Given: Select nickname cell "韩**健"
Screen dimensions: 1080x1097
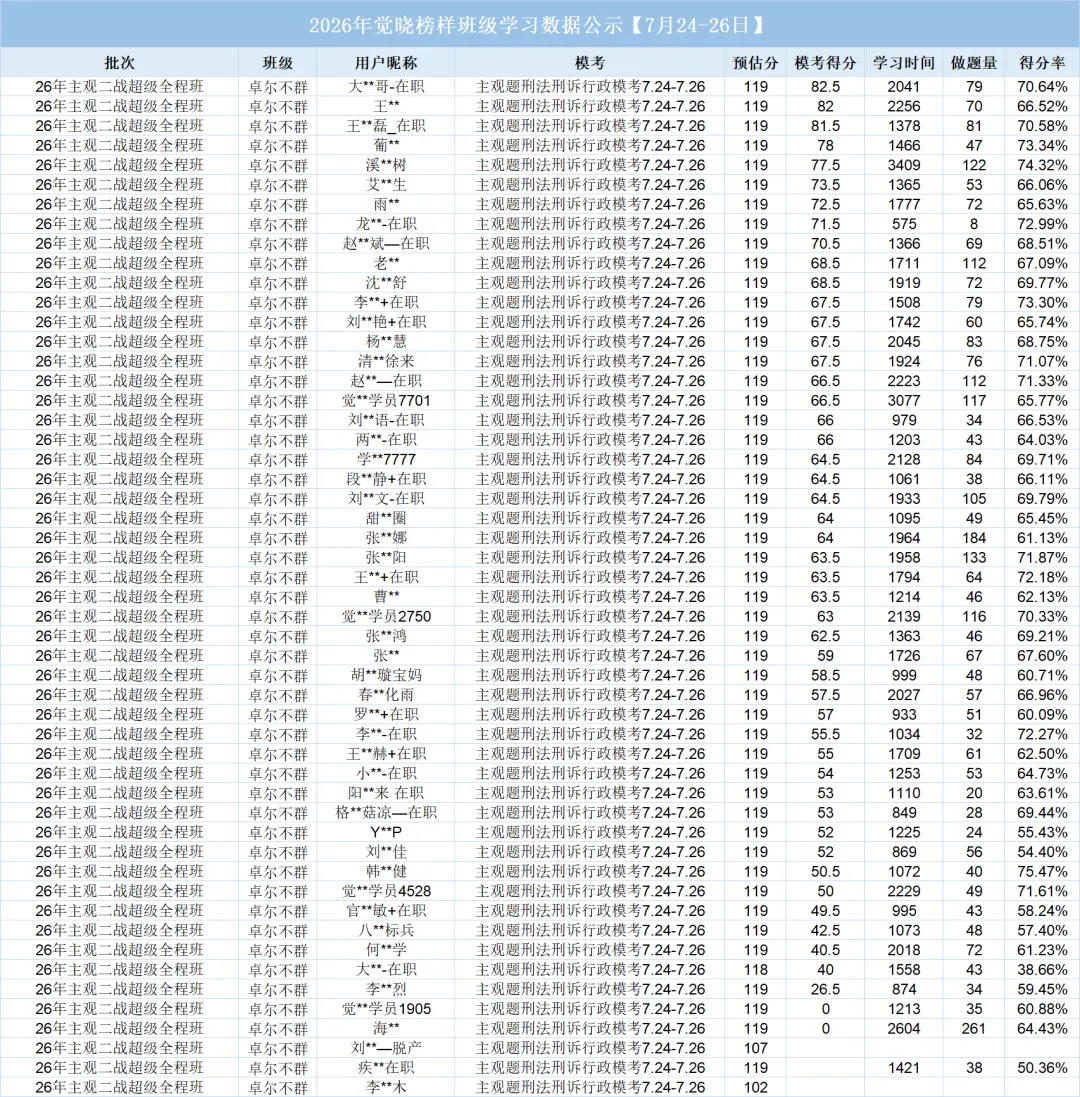Looking at the screenshot, I should [386, 872].
